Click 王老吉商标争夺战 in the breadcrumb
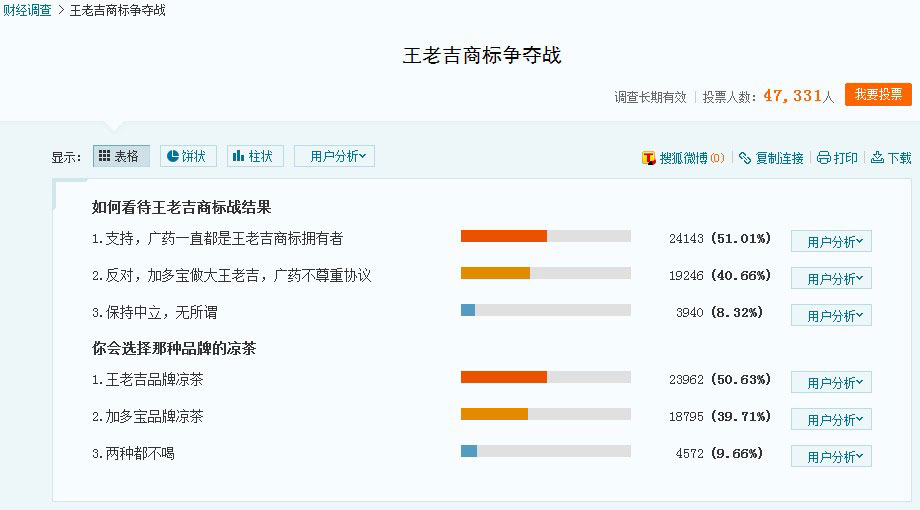Screen dimensions: 920x510 [x=117, y=11]
